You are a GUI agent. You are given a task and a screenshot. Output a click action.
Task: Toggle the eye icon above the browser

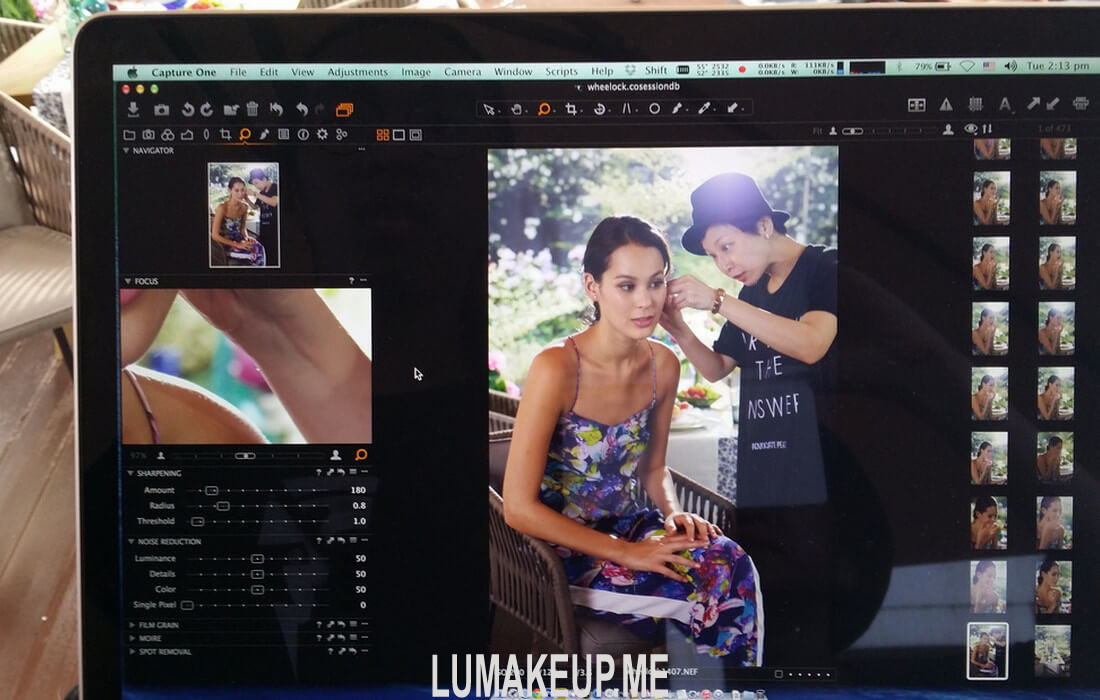point(971,129)
